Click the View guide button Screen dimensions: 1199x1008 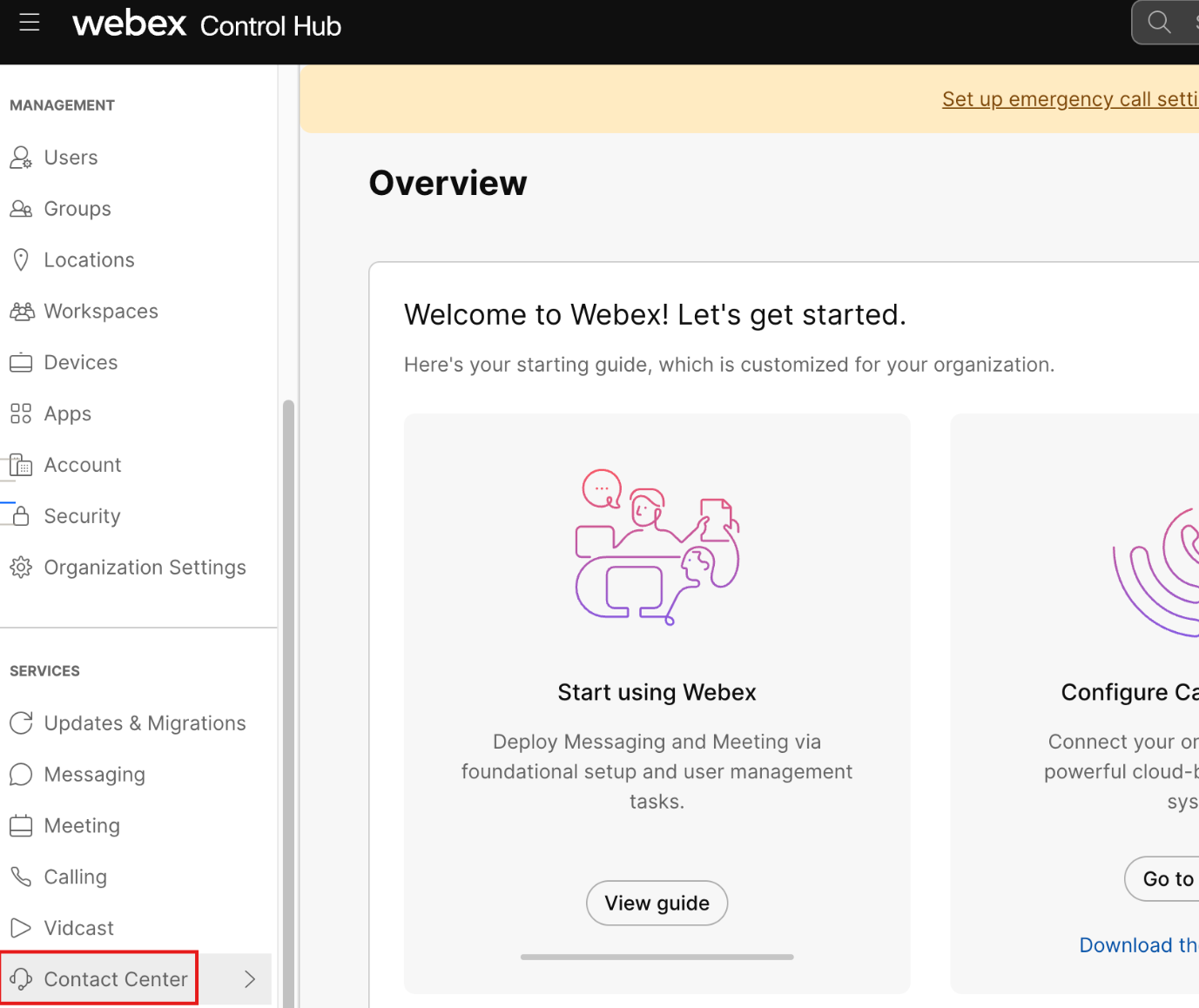[x=657, y=903]
